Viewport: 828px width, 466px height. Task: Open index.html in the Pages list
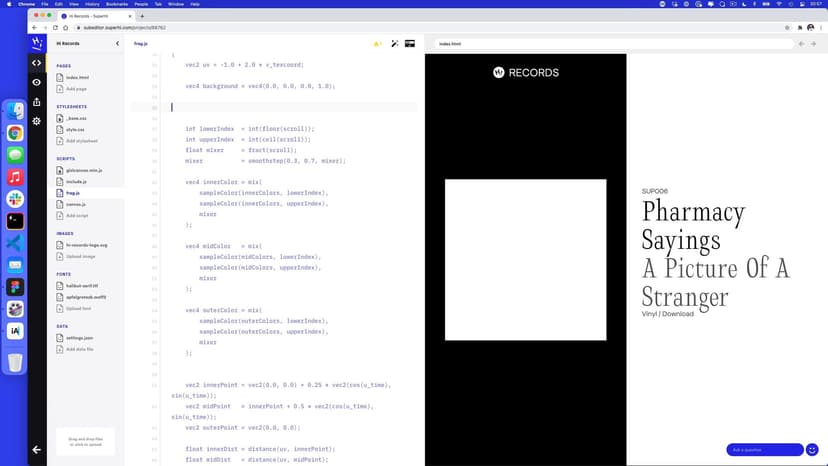[x=77, y=77]
